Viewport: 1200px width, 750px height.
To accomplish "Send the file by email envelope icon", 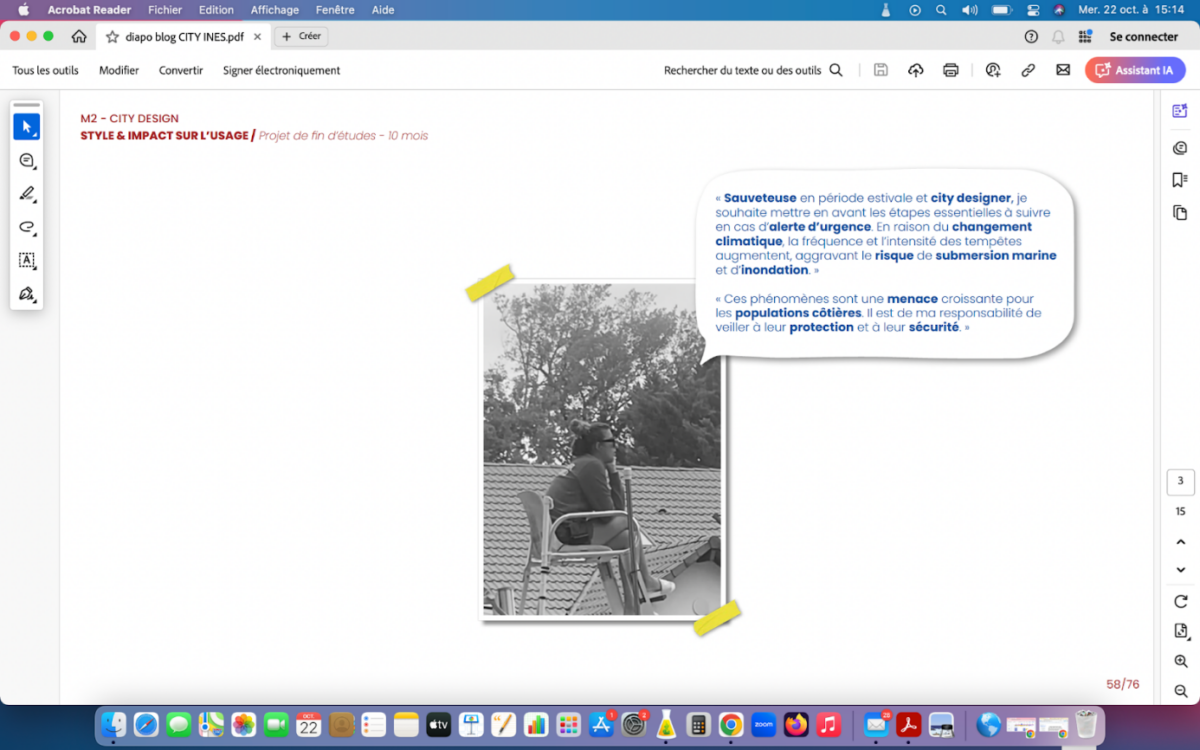I will [1063, 70].
